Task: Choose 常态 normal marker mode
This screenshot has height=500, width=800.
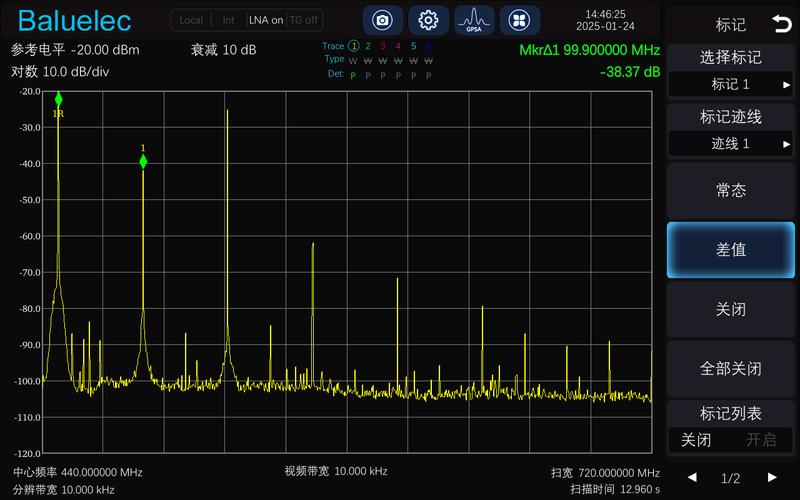Action: [x=731, y=190]
